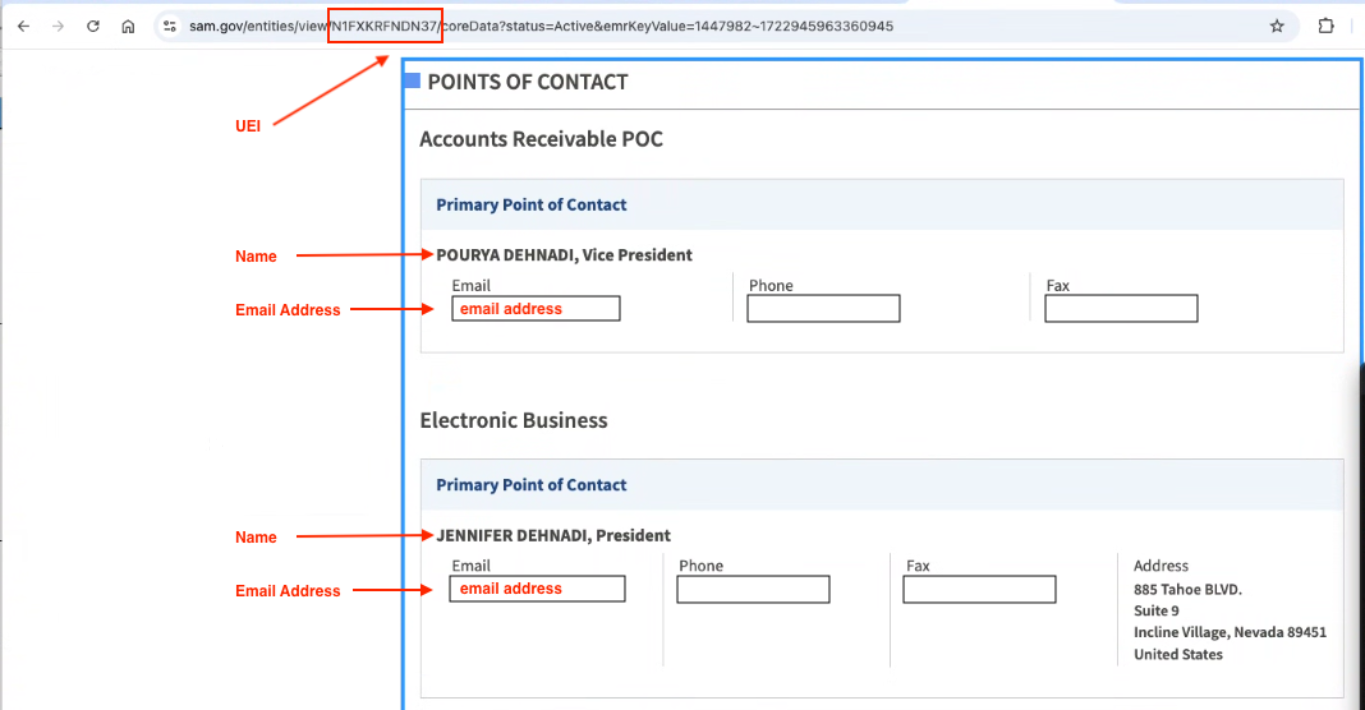Bookmark the page with the star icon
This screenshot has width=1365, height=710.
coord(1277,26)
